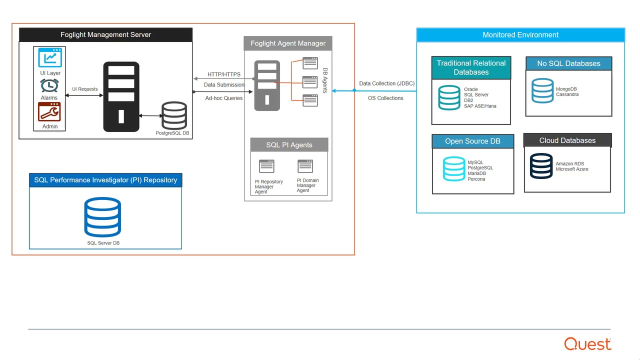
Task: Click the Monitored Environment header
Action: (x=520, y=35)
